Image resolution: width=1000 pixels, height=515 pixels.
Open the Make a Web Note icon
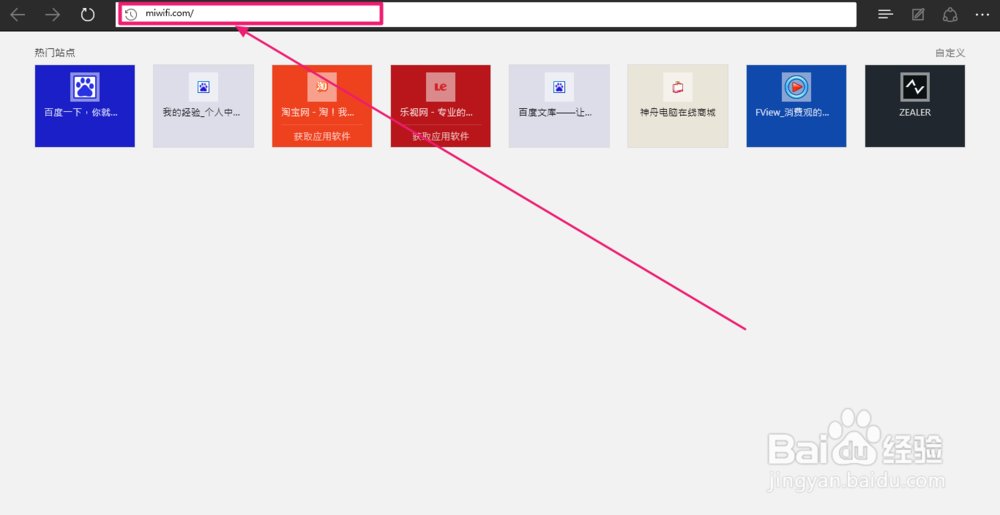click(x=918, y=15)
